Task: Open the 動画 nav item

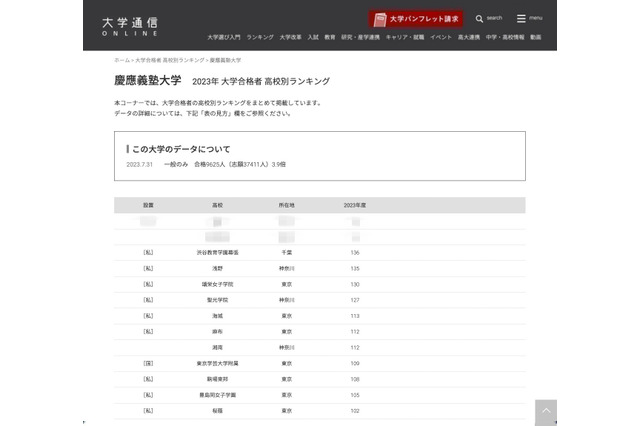Action: click(x=536, y=37)
